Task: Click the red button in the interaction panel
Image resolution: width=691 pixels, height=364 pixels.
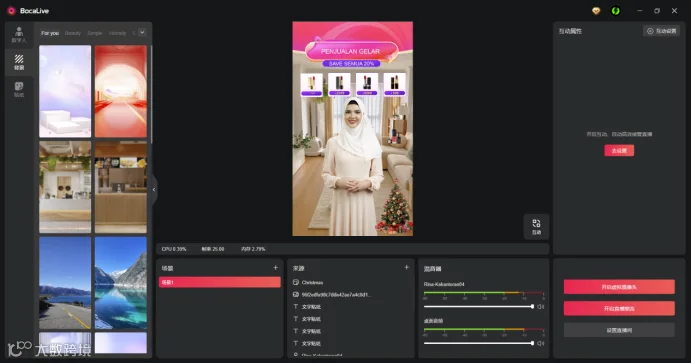Action: coord(619,151)
